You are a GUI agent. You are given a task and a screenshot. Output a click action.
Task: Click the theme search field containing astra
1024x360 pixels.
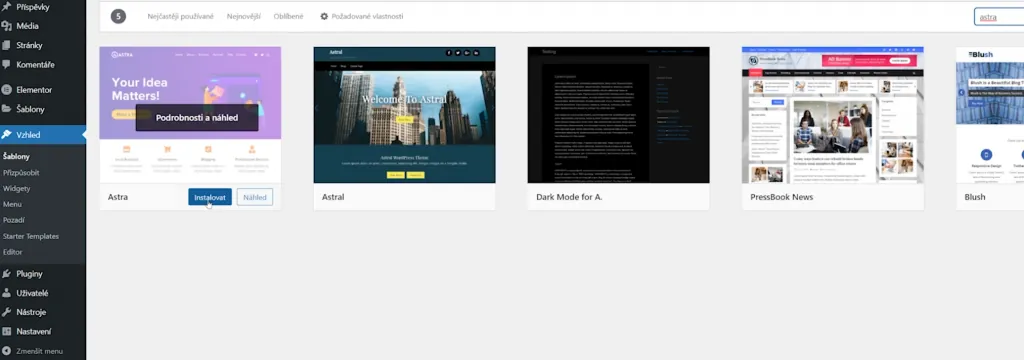click(x=999, y=17)
